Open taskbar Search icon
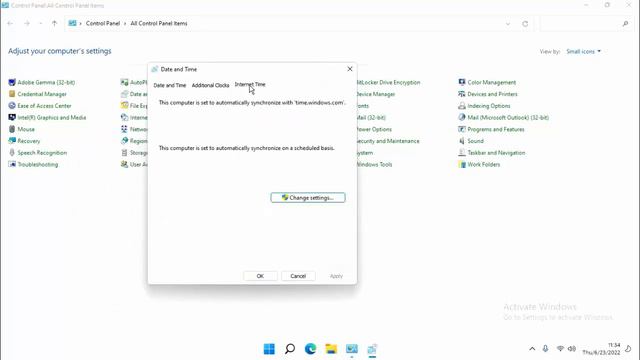The image size is (640, 360). pos(290,349)
